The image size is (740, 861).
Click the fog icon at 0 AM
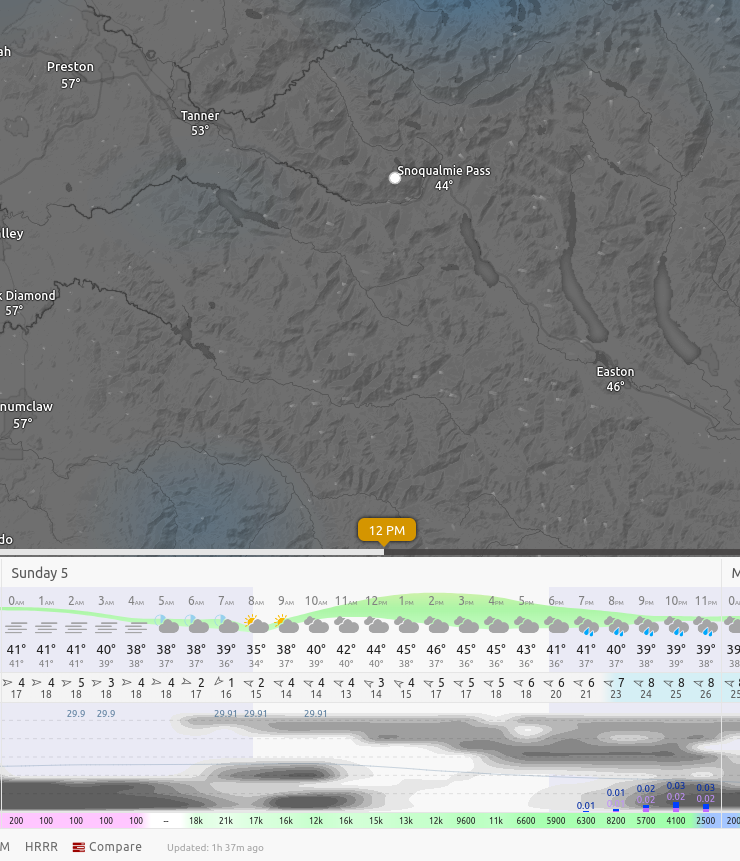tap(16, 627)
